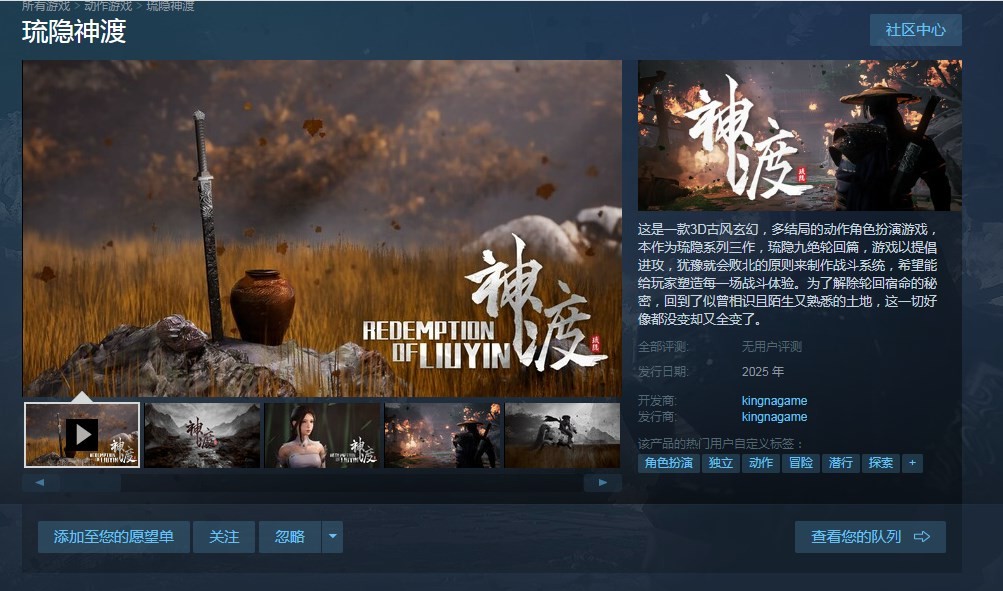Open the 社区中心 page
Screen dimensions: 1003x591
click(x=915, y=30)
